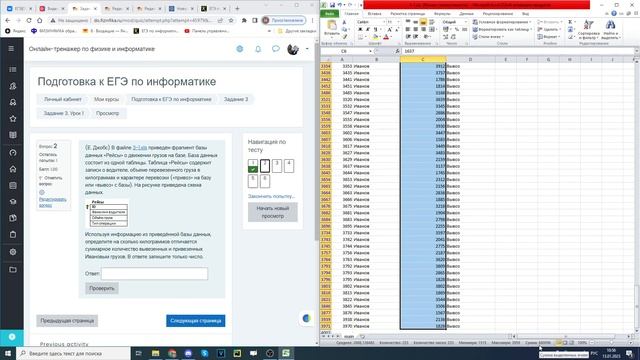Open notifications bell on the trainer site

[258, 49]
